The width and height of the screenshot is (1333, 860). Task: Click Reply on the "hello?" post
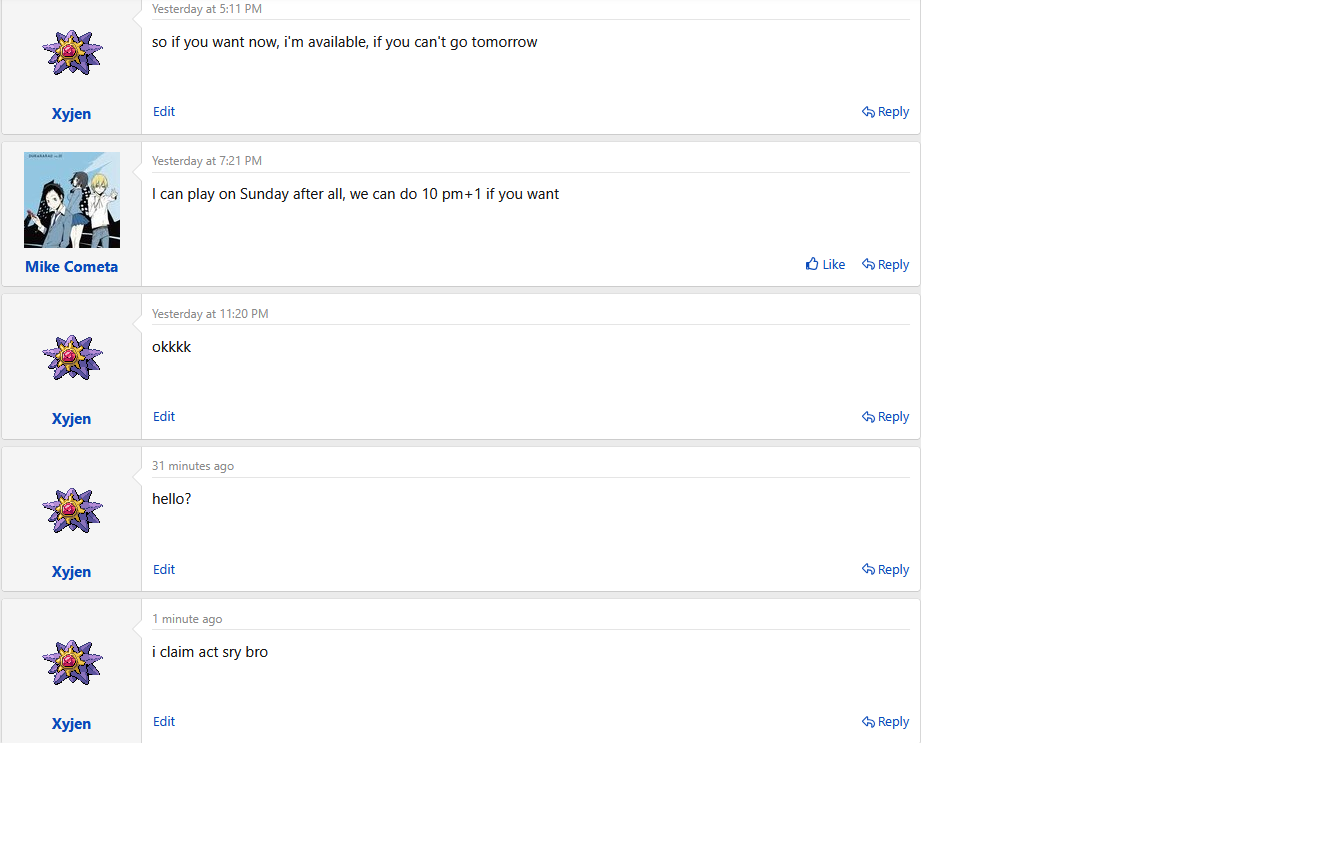pos(886,569)
